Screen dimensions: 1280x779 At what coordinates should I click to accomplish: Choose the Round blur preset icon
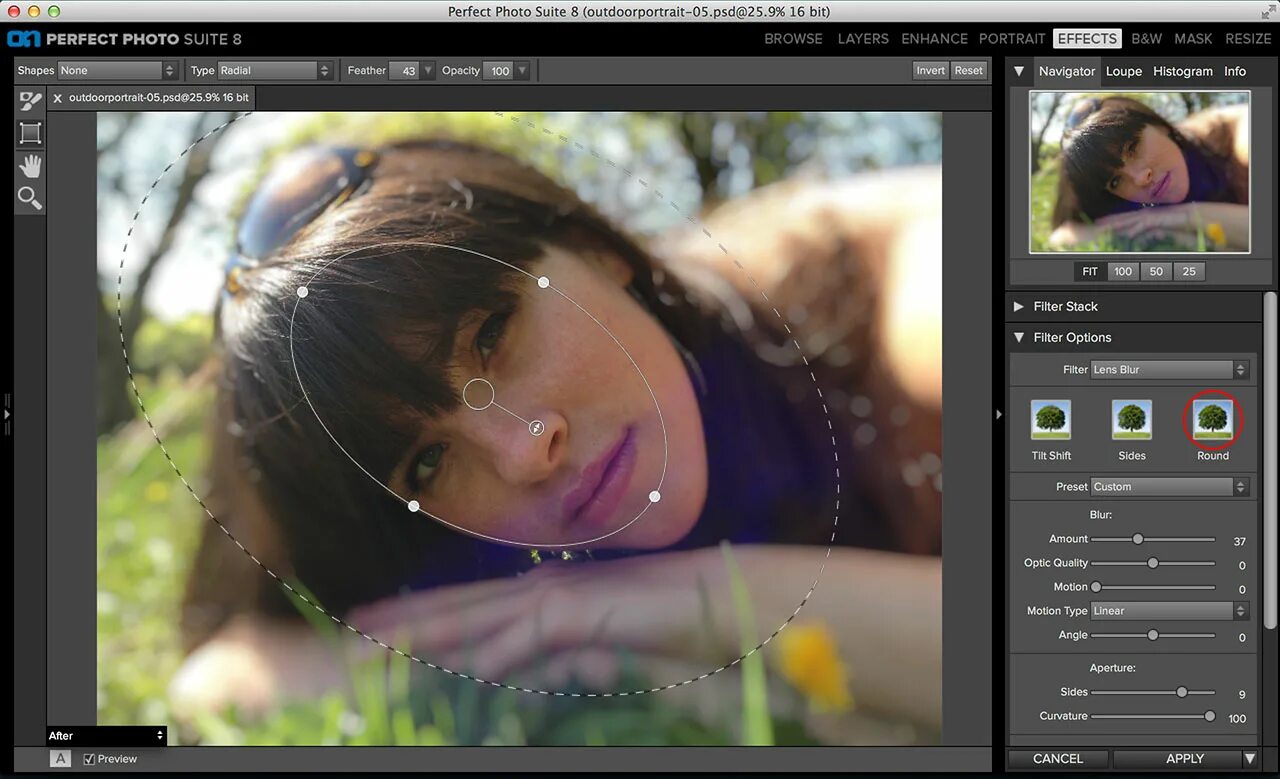click(x=1213, y=420)
